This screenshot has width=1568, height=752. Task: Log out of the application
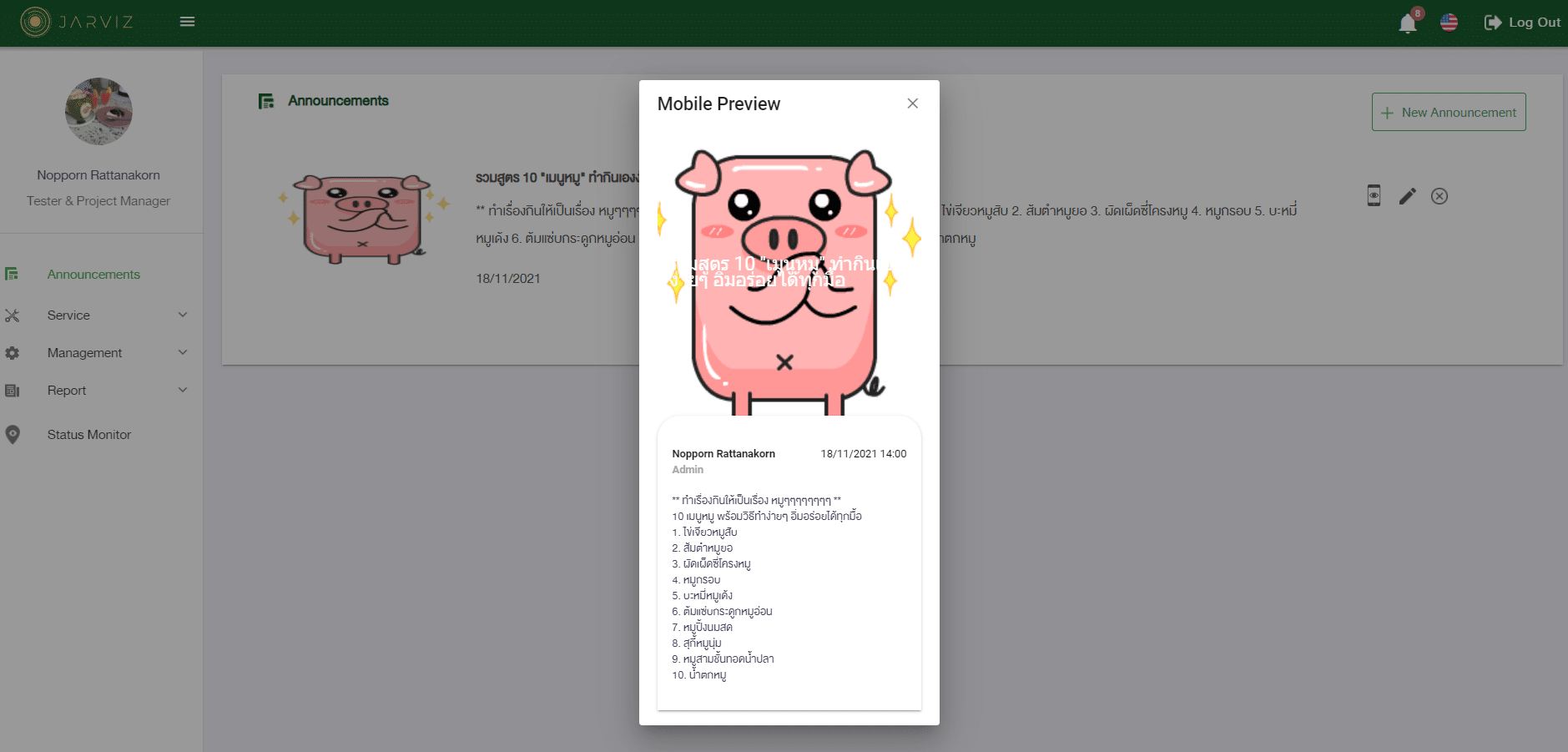pos(1522,23)
